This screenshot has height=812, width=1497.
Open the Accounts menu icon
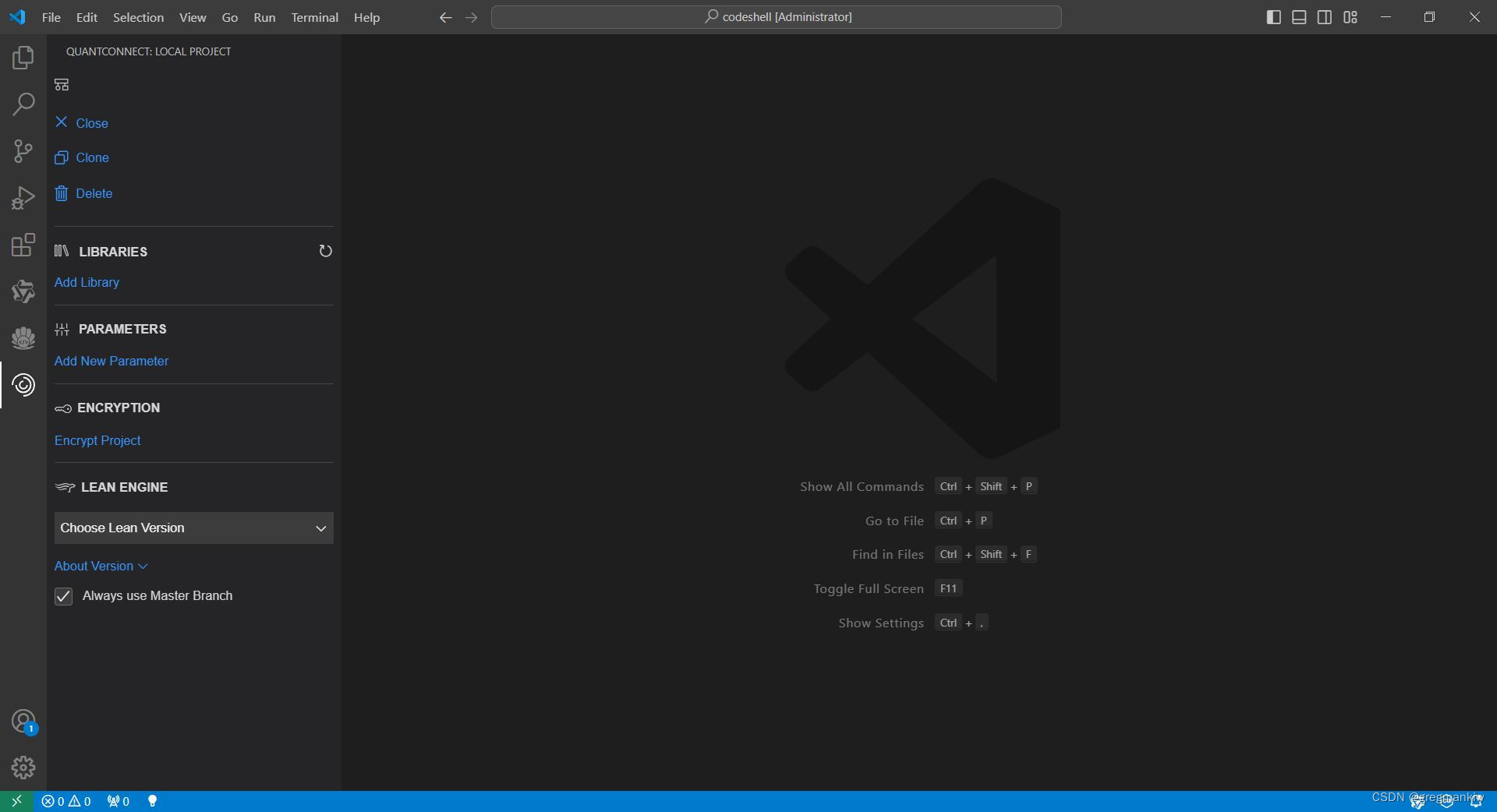click(x=23, y=722)
